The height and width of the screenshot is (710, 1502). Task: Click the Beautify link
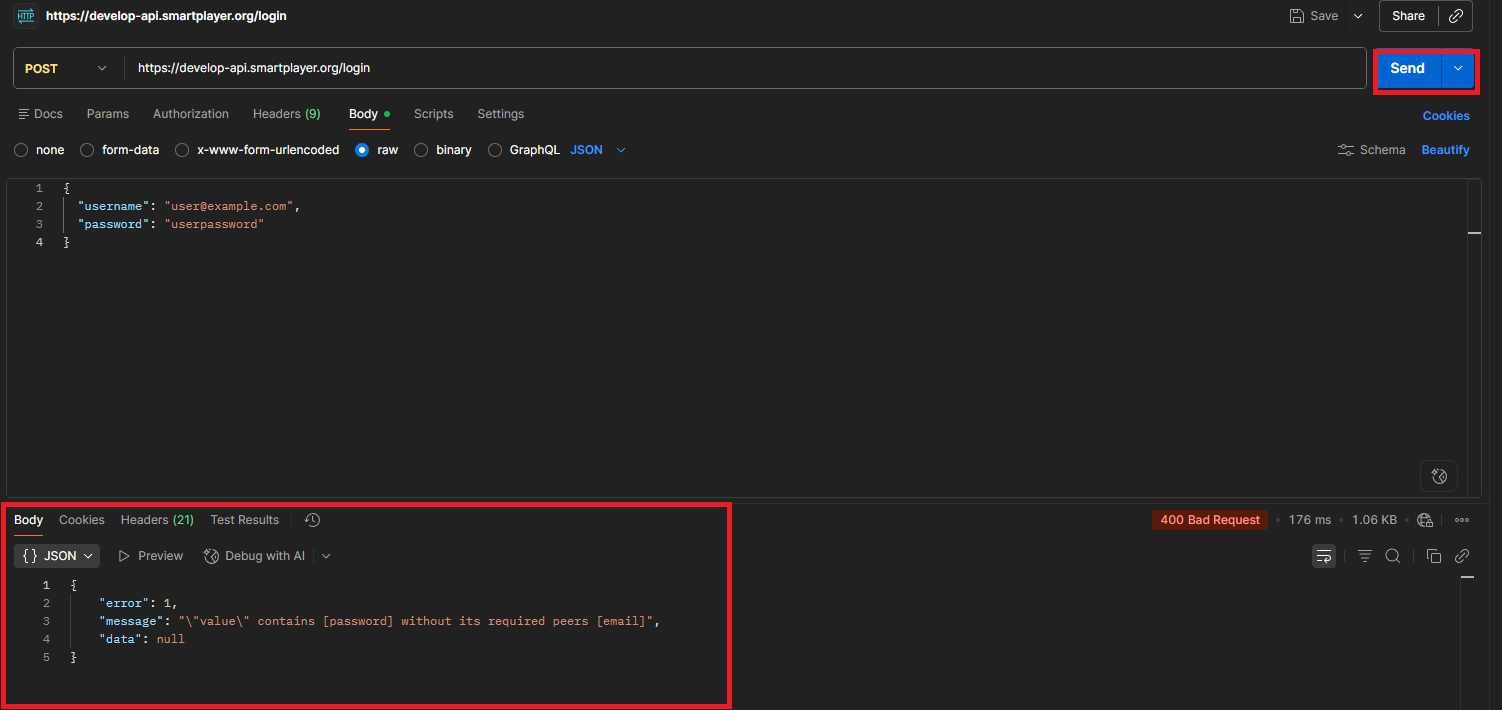click(x=1445, y=150)
